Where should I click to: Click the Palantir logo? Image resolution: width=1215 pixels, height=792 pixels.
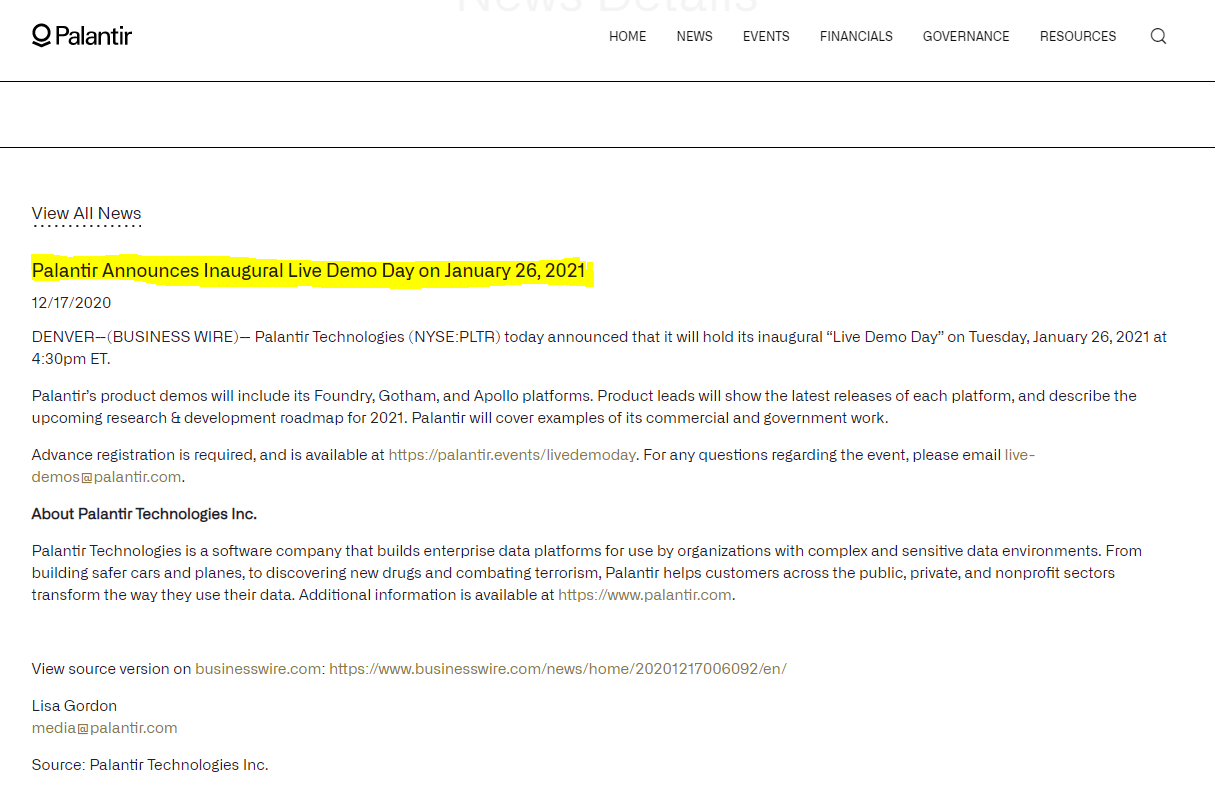pos(82,36)
